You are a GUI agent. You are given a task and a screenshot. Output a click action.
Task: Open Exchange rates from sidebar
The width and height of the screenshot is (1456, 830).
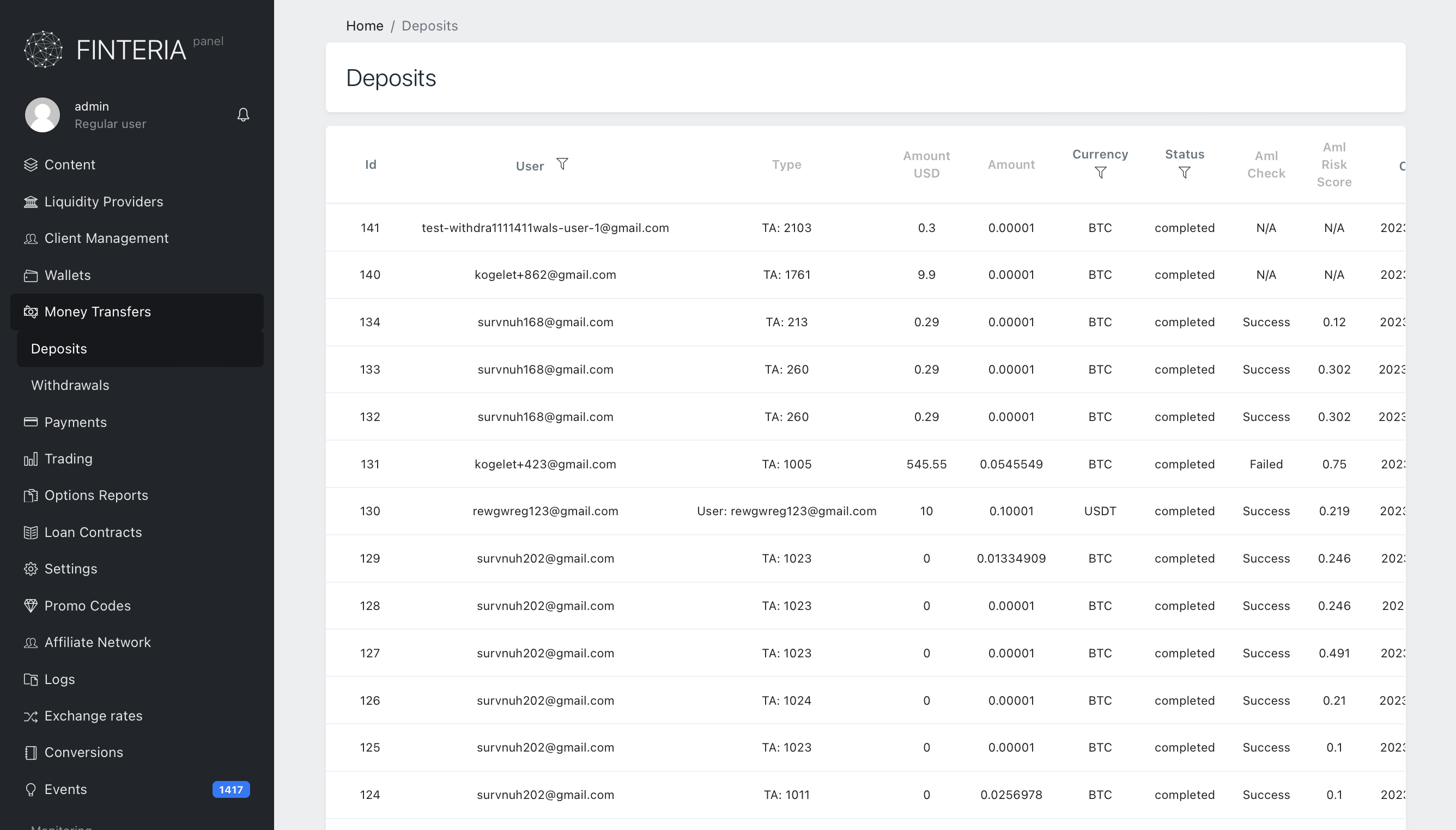coord(93,716)
